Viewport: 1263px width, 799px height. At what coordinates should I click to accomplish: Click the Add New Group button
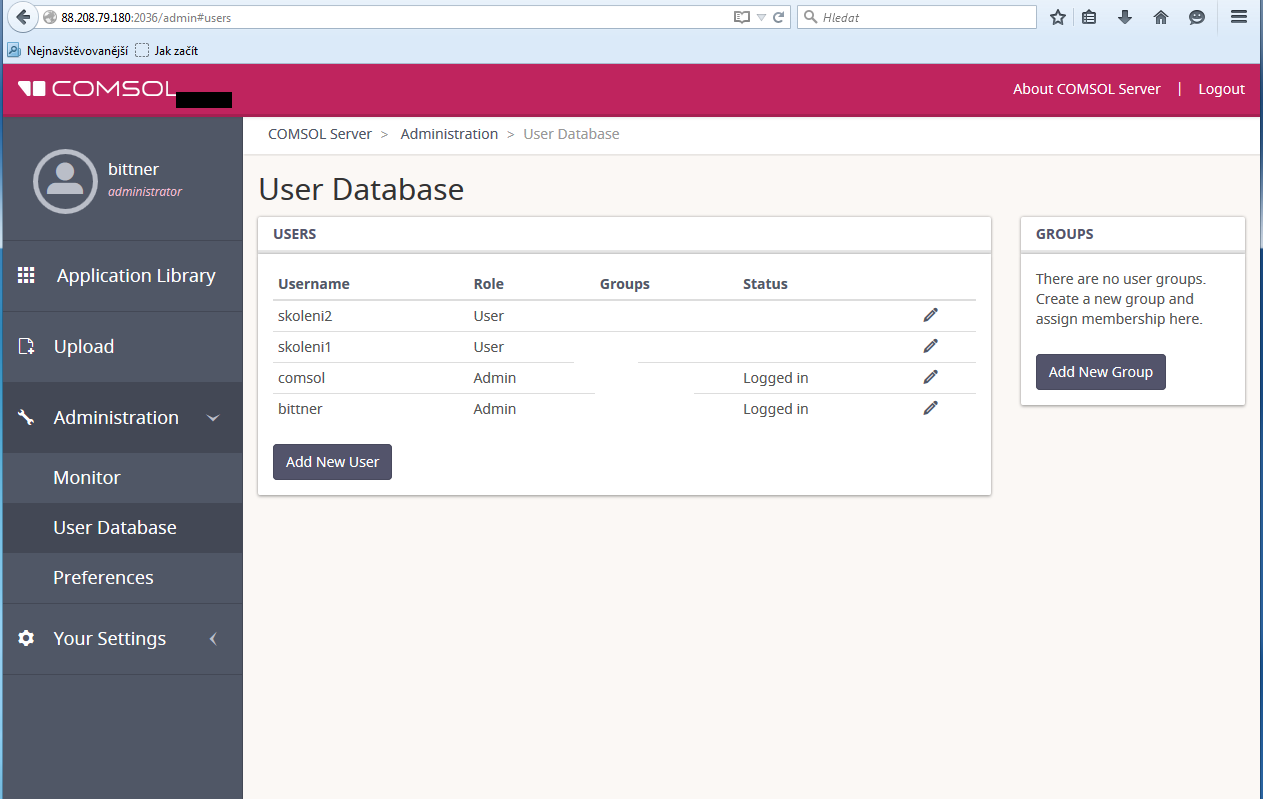click(1100, 372)
